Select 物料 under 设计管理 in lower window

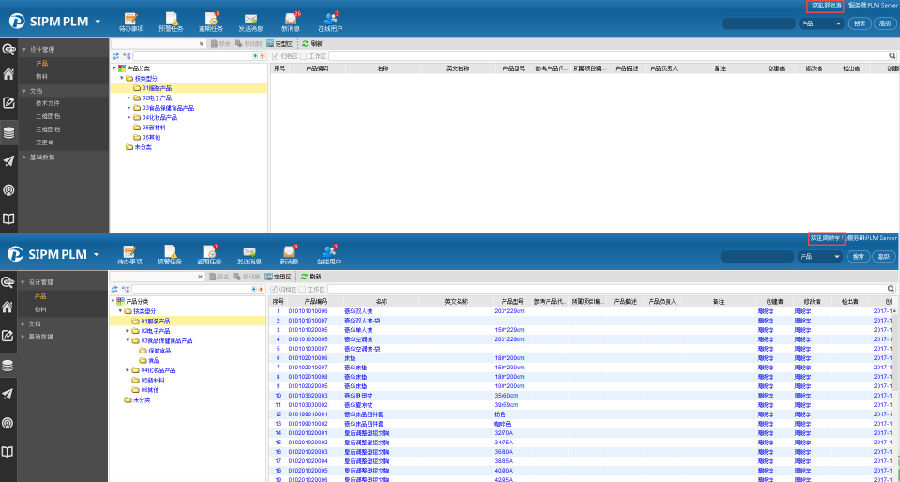41,310
